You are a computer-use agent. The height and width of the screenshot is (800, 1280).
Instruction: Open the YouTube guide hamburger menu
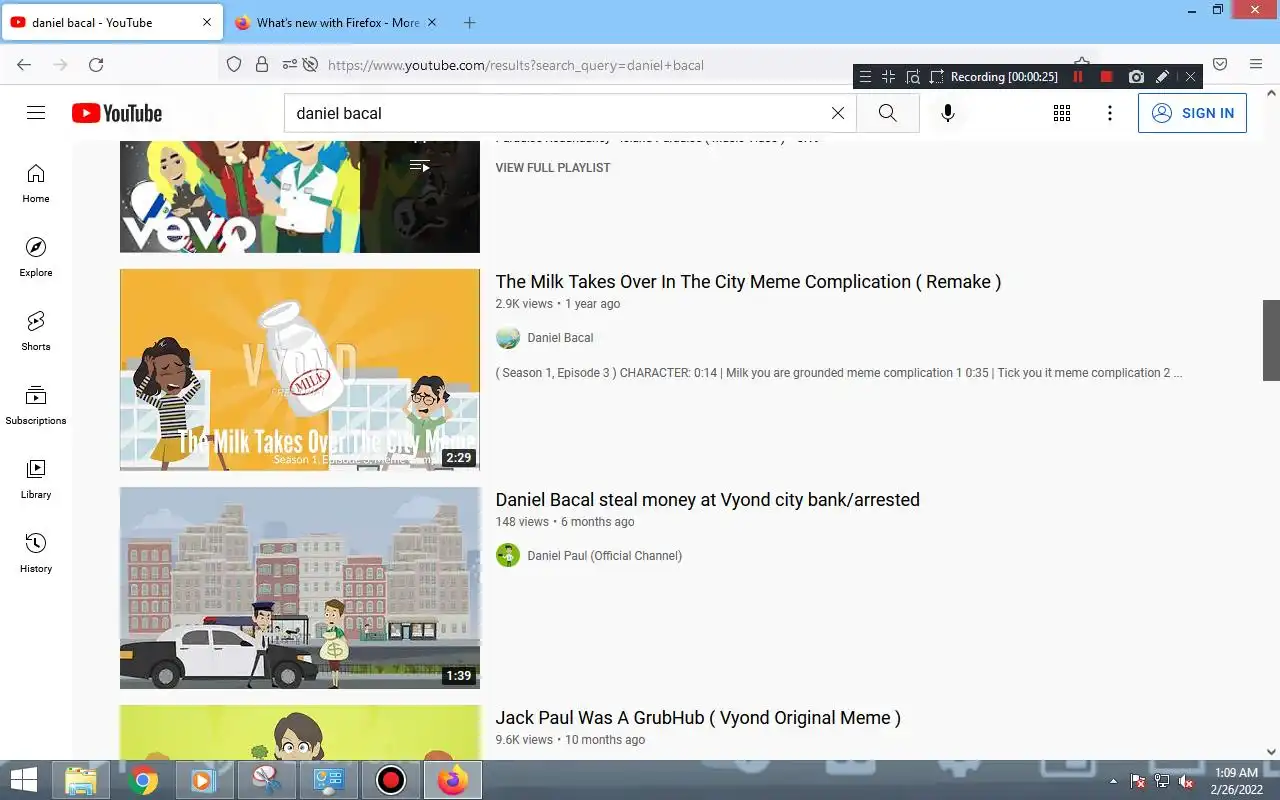36,113
